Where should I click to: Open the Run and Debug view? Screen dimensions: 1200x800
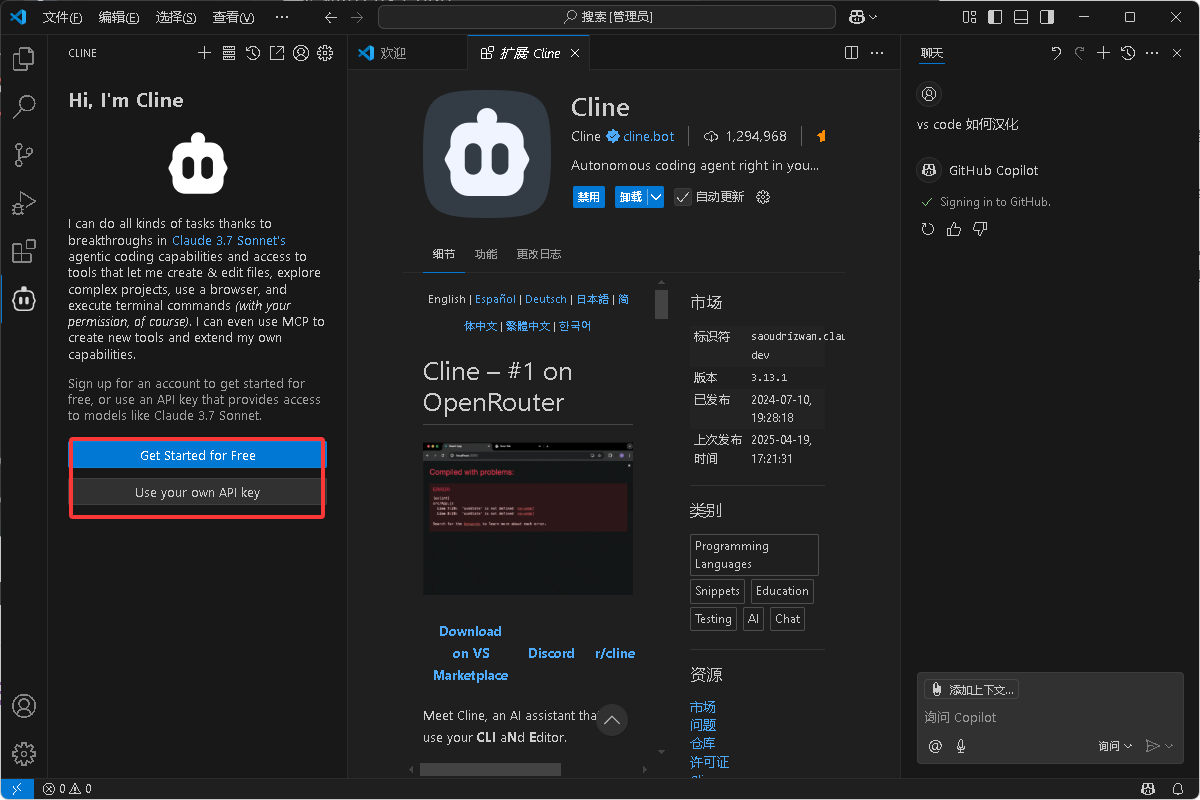click(24, 202)
